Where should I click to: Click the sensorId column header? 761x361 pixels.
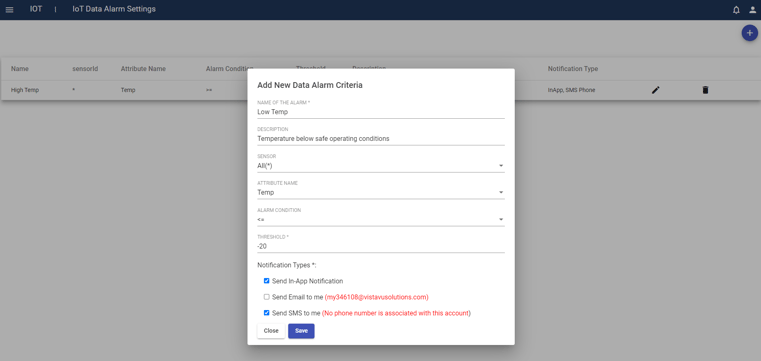tap(85, 69)
